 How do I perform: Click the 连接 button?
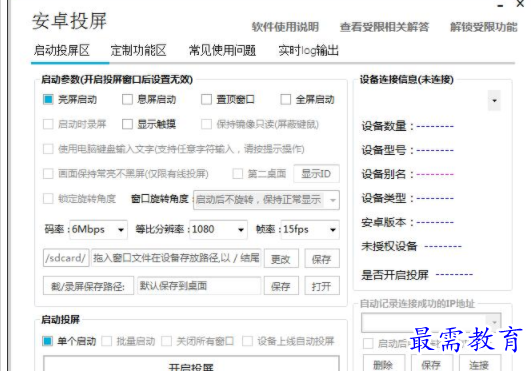point(480,364)
